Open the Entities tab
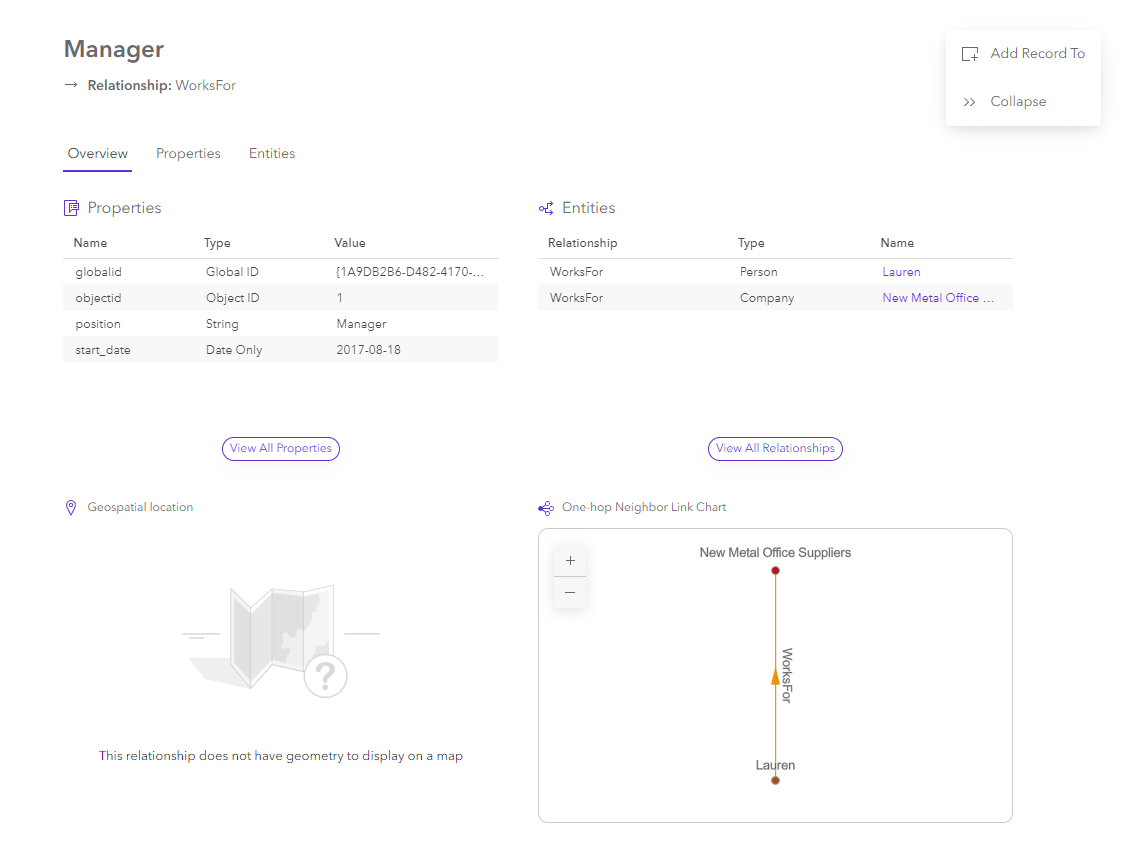Image resolution: width=1134 pixels, height=863 pixels. tap(271, 153)
